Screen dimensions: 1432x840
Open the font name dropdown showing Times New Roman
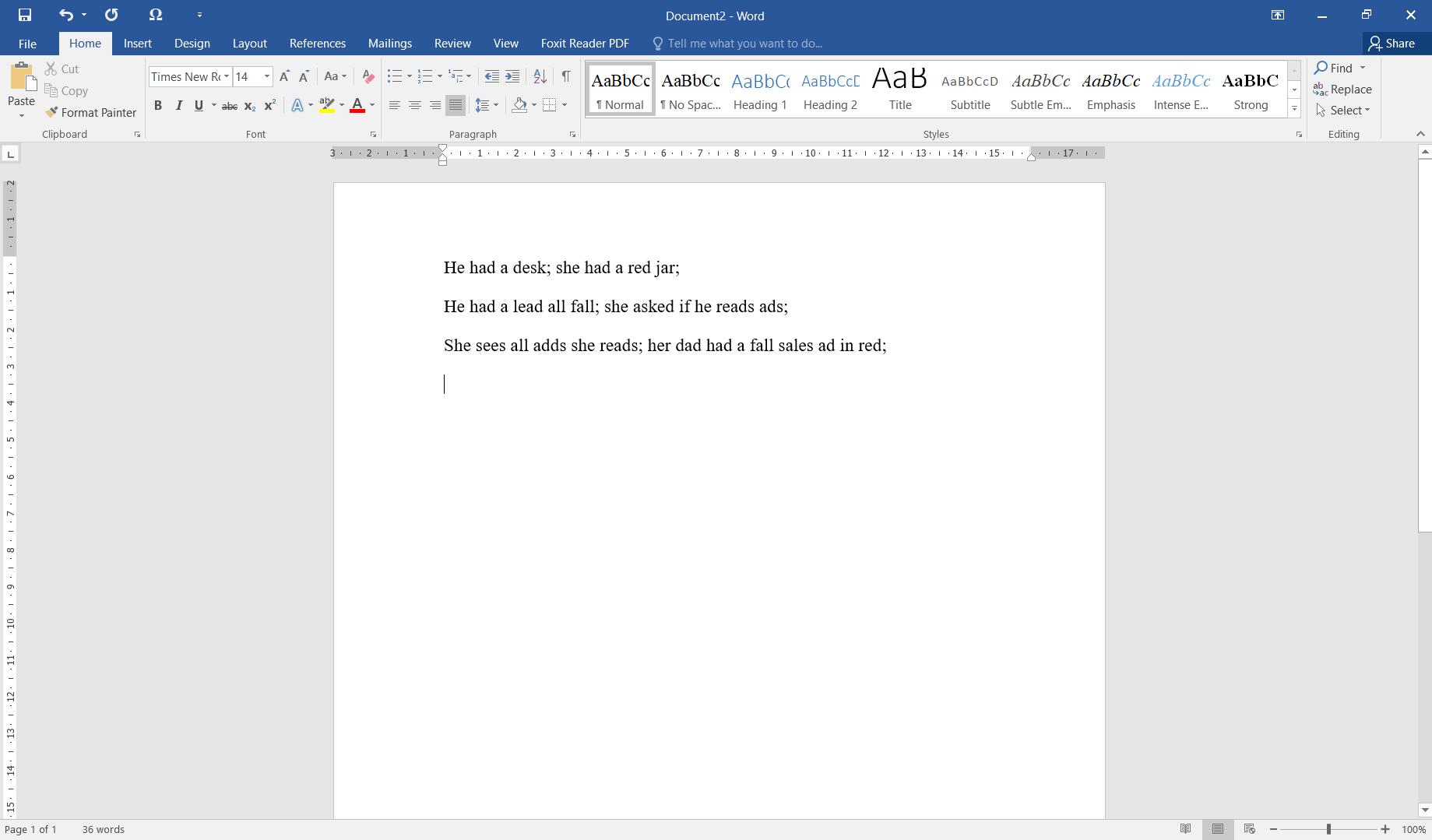tap(227, 76)
